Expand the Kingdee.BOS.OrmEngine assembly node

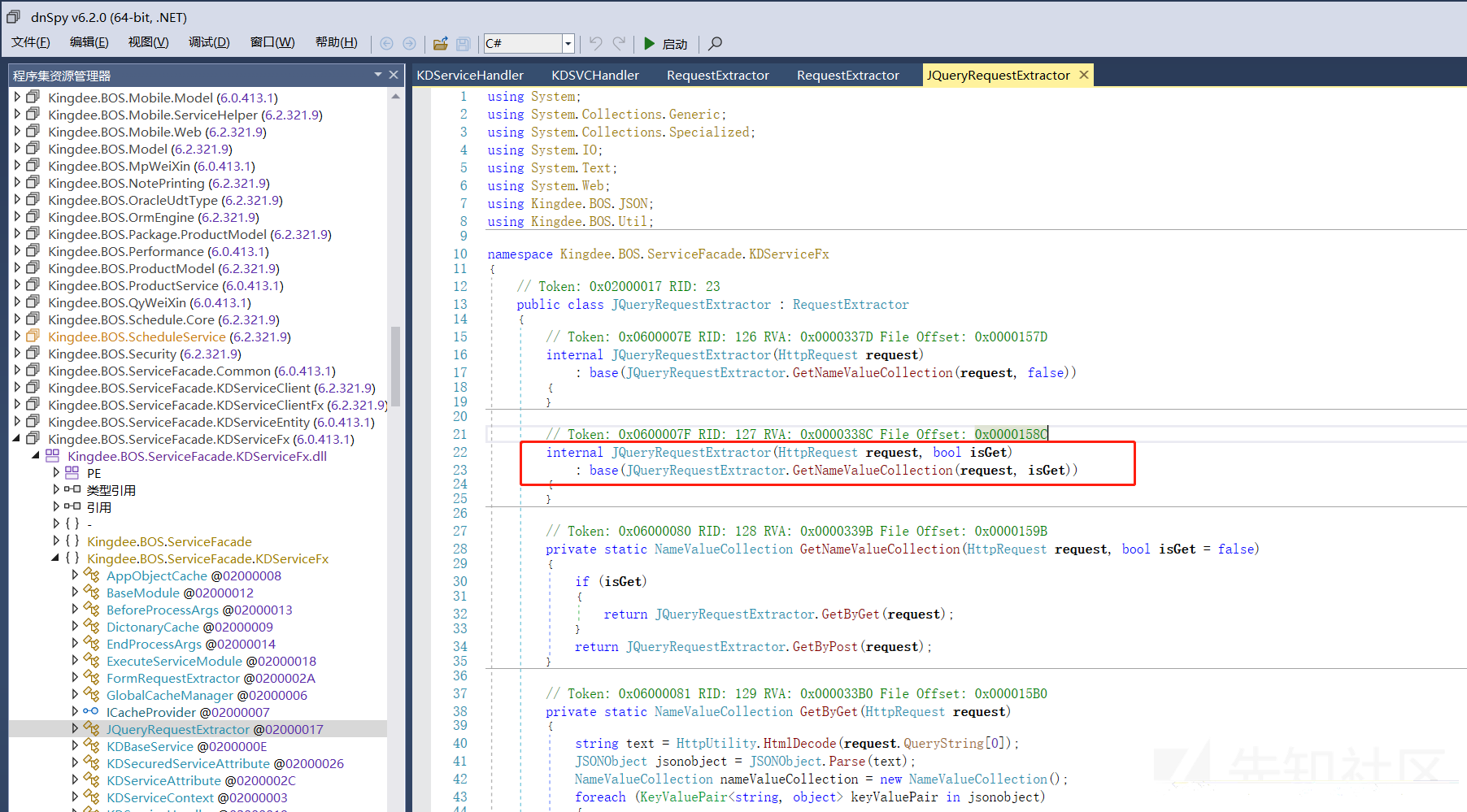pos(17,216)
